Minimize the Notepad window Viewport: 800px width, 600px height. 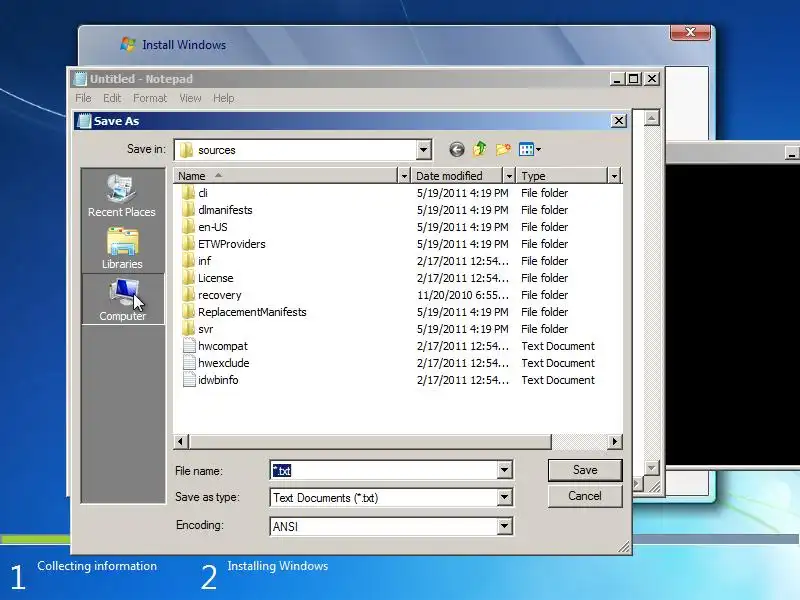pyautogui.click(x=617, y=79)
